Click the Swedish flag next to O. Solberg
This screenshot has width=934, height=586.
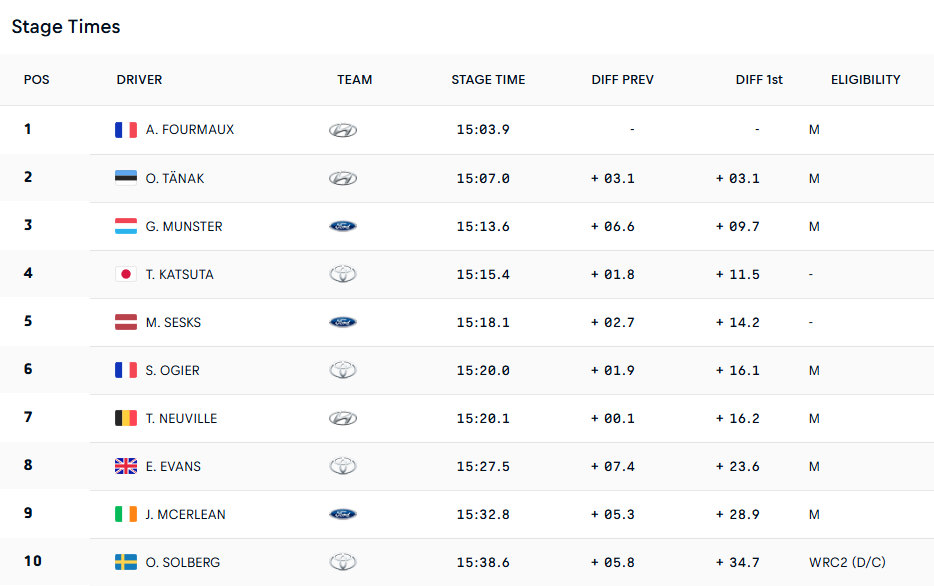tap(126, 562)
